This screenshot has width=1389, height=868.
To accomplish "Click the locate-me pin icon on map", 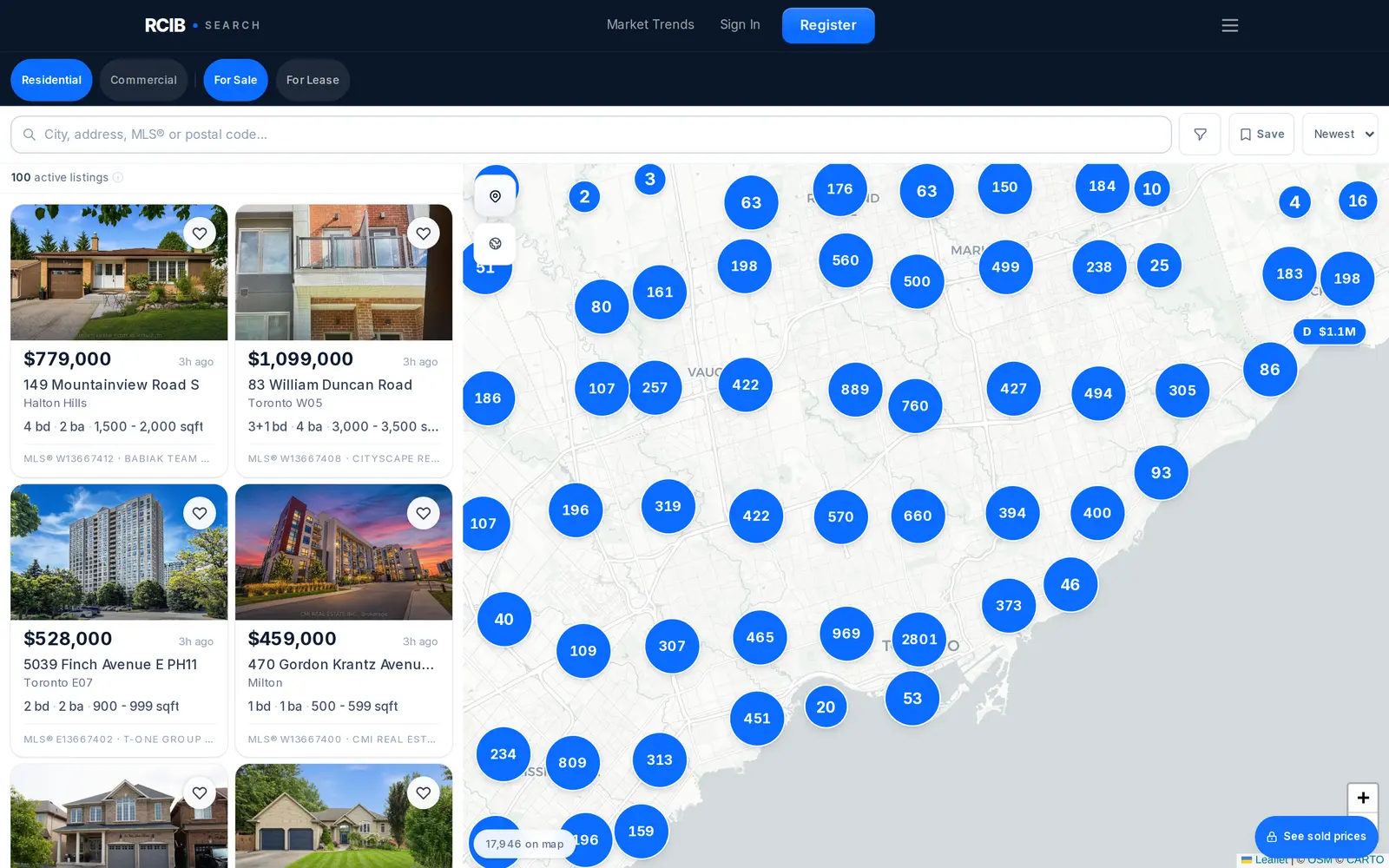I will [495, 196].
